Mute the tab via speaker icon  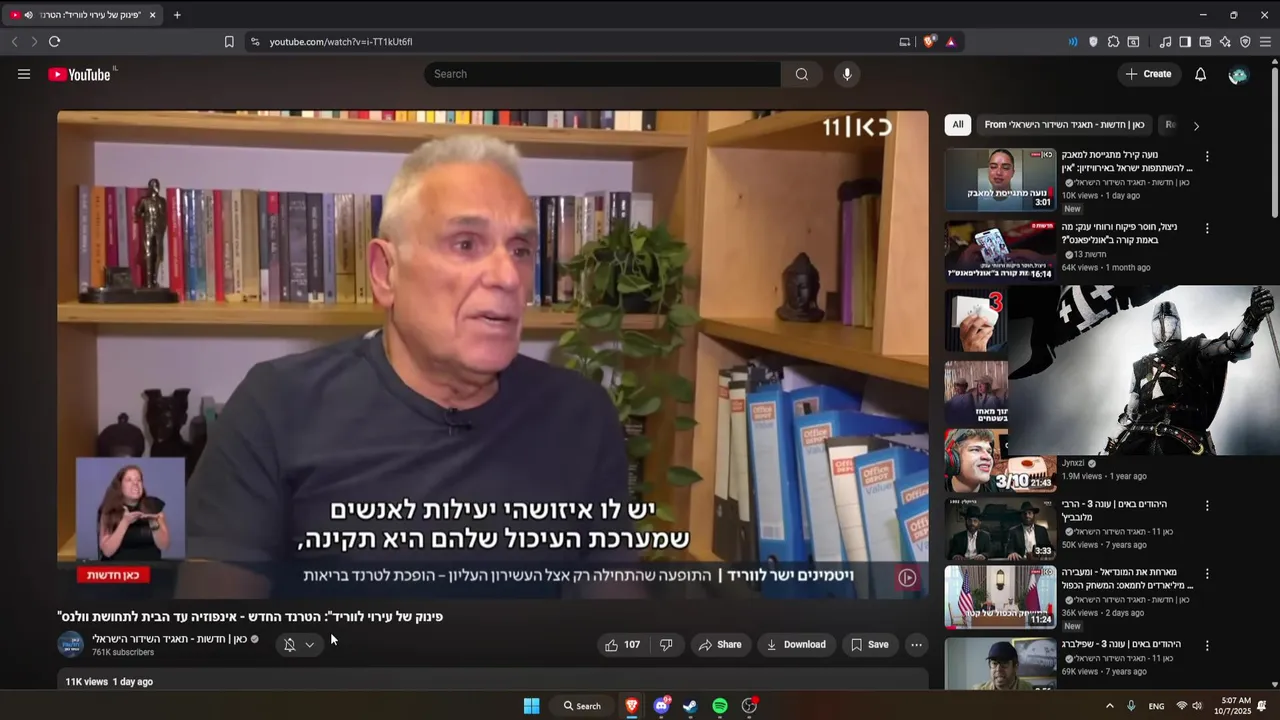(28, 15)
